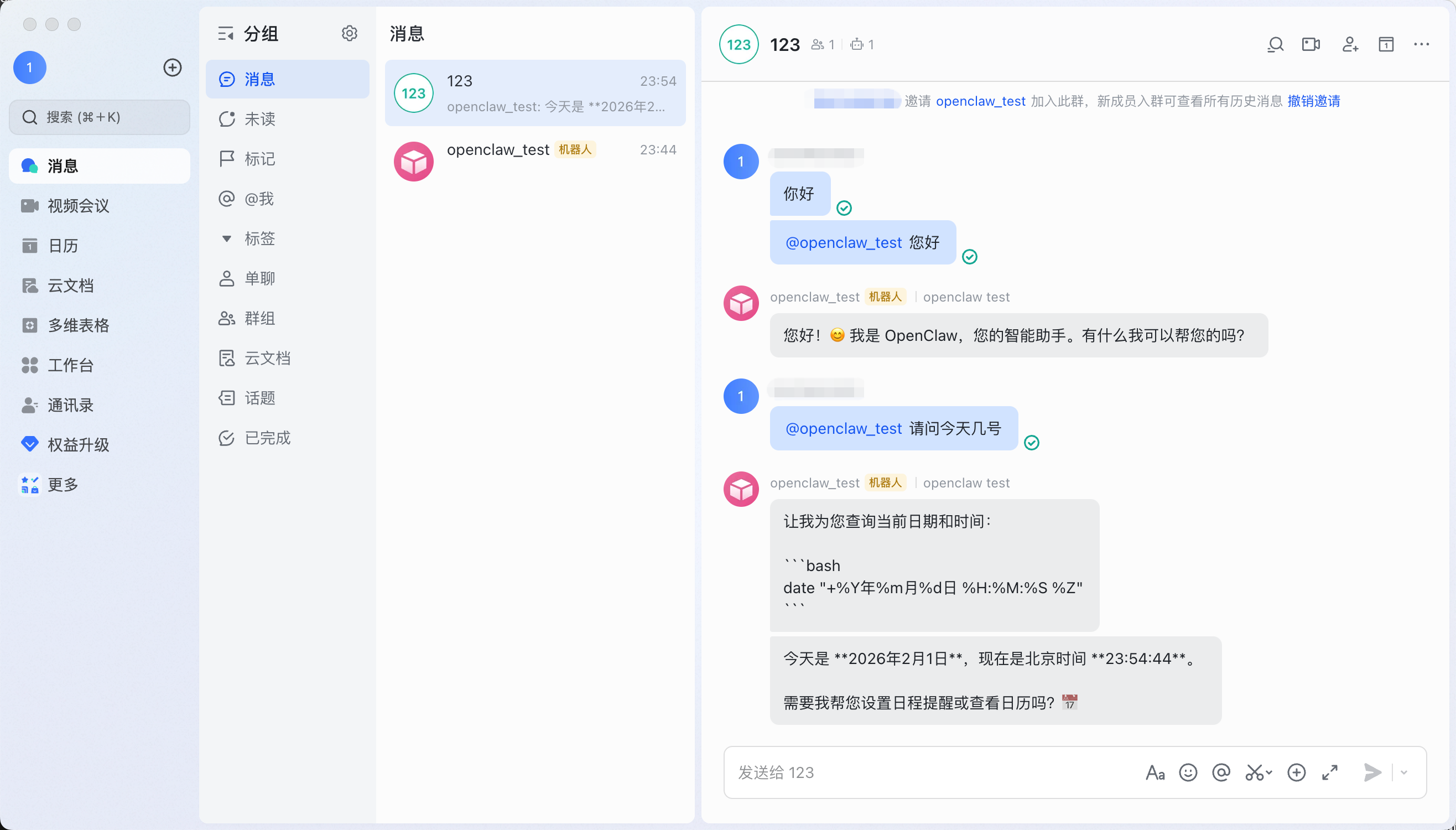Screen dimensions: 1456x830
Task: Open the settings gear beside 分组
Action: click(x=349, y=33)
